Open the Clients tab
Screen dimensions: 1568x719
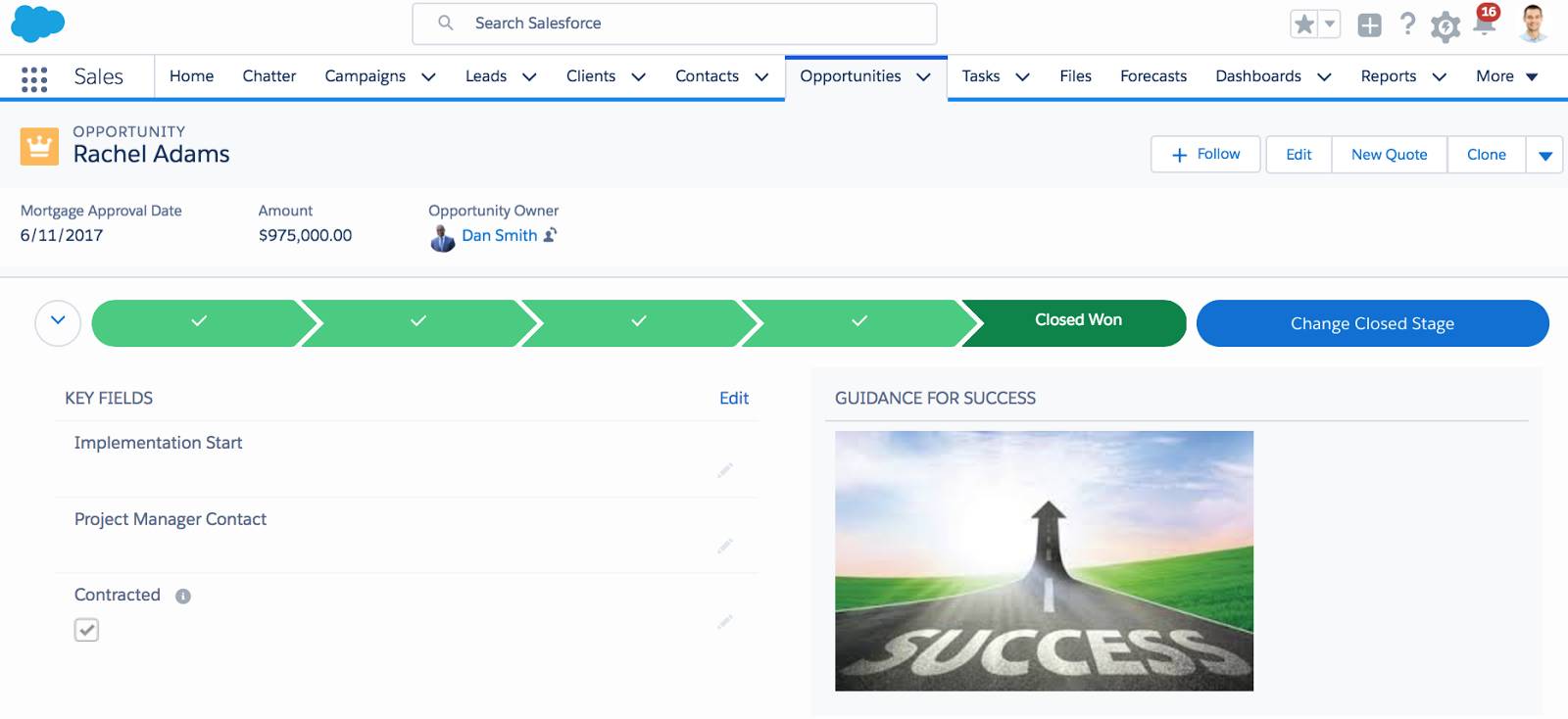tap(591, 76)
